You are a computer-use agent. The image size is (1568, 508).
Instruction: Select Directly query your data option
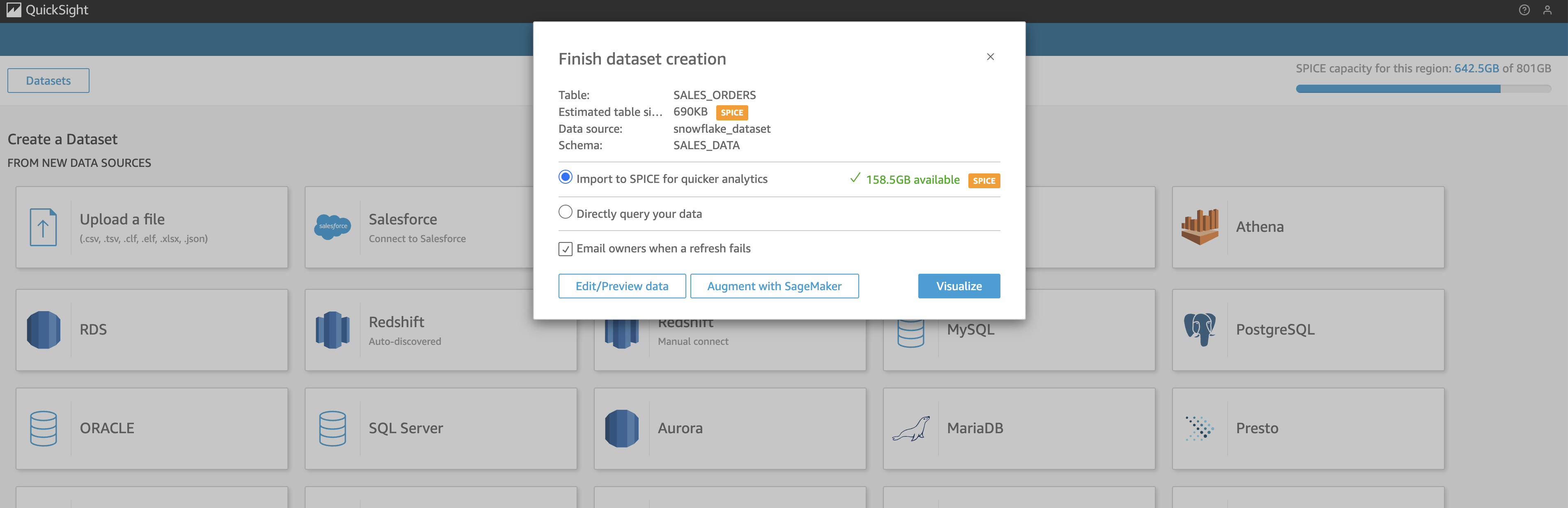[x=565, y=212]
